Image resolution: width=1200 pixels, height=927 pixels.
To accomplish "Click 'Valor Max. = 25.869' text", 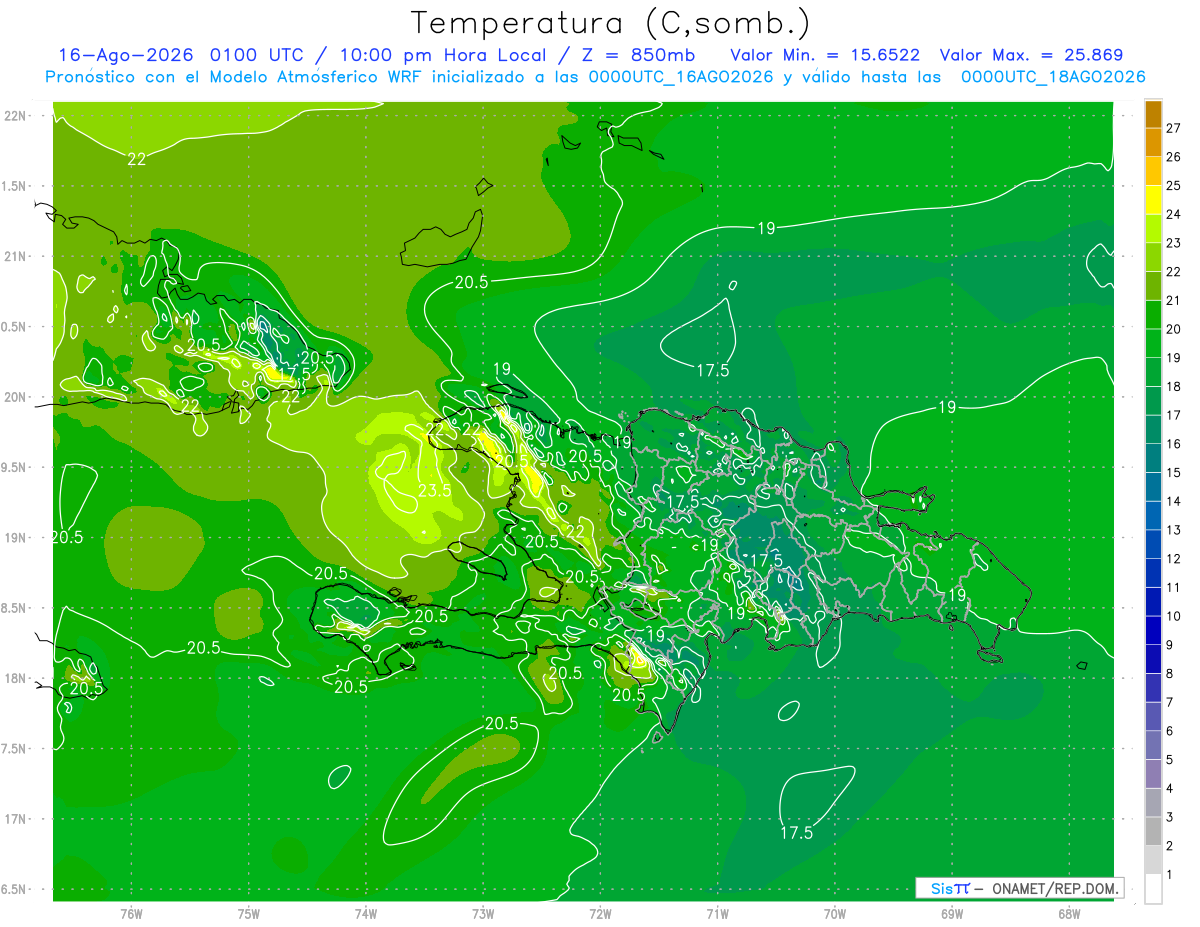I will pos(1031,55).
